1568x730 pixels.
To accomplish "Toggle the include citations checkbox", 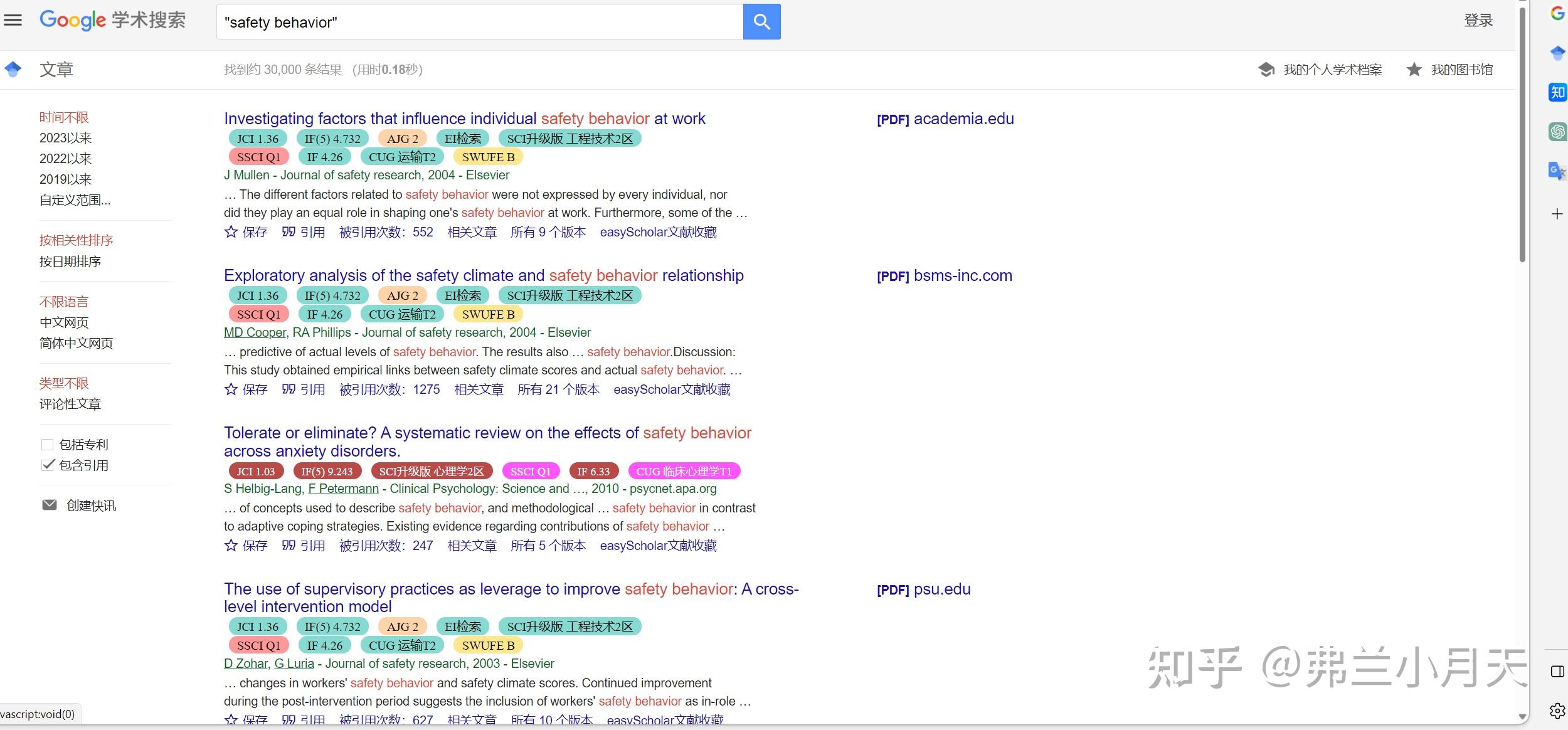I will pos(47,465).
